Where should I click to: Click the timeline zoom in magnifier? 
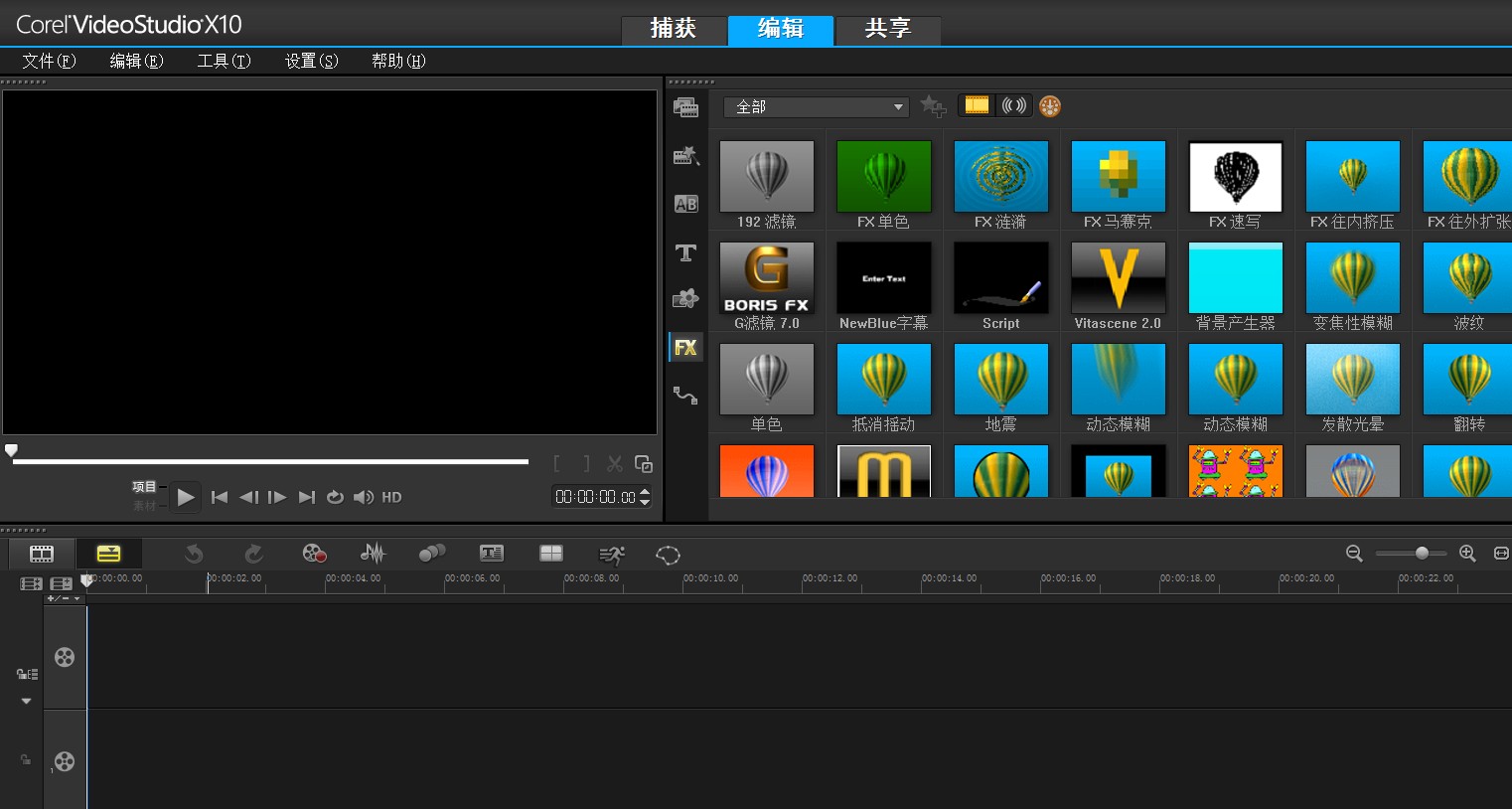pyautogui.click(x=1467, y=554)
